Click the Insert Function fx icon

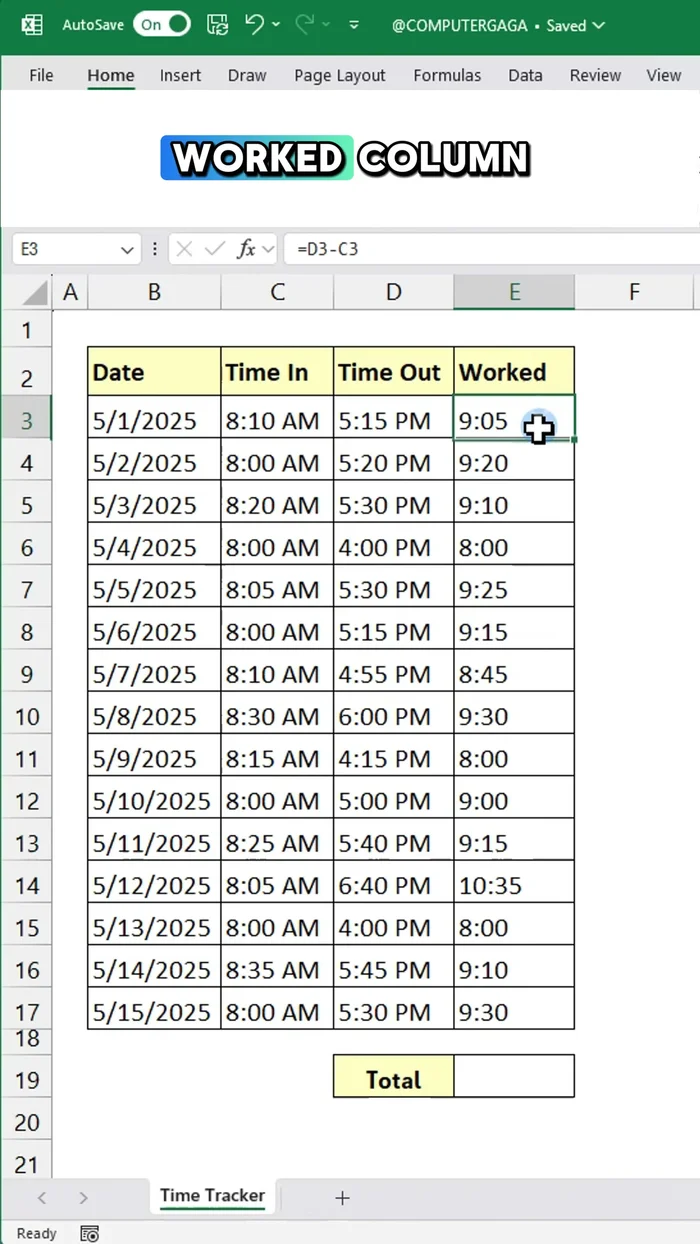pos(245,249)
